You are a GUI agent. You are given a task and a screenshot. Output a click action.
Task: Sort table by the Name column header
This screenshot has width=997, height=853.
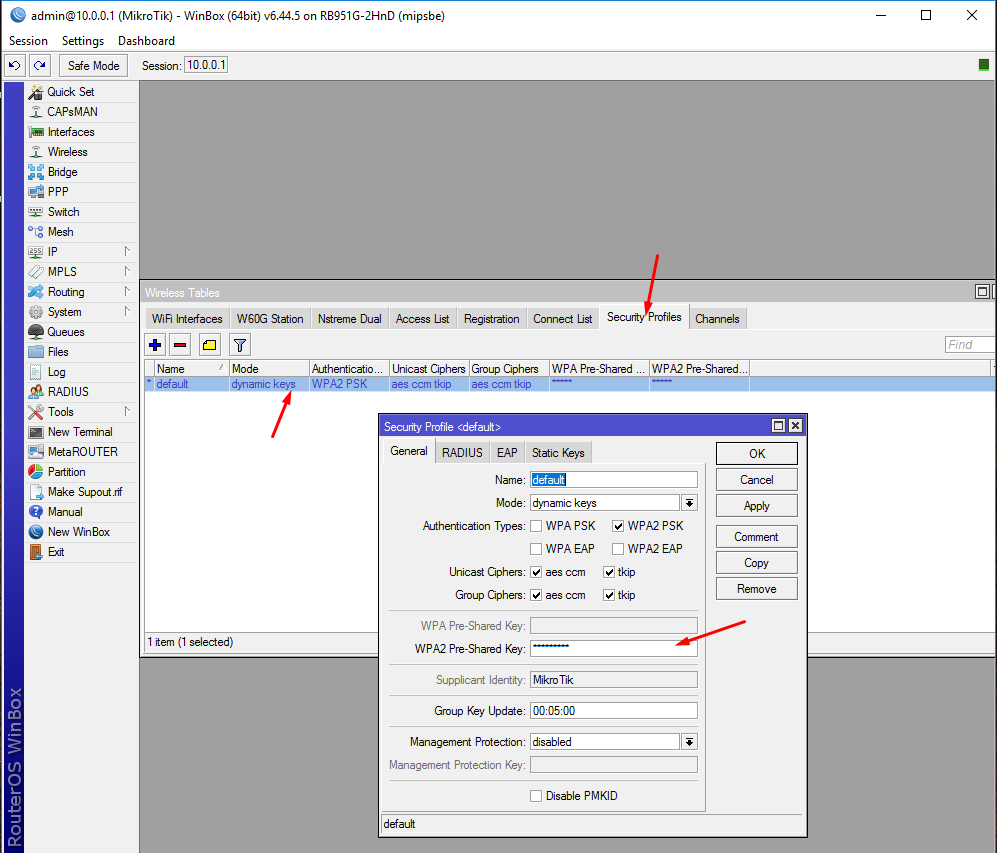click(x=191, y=369)
